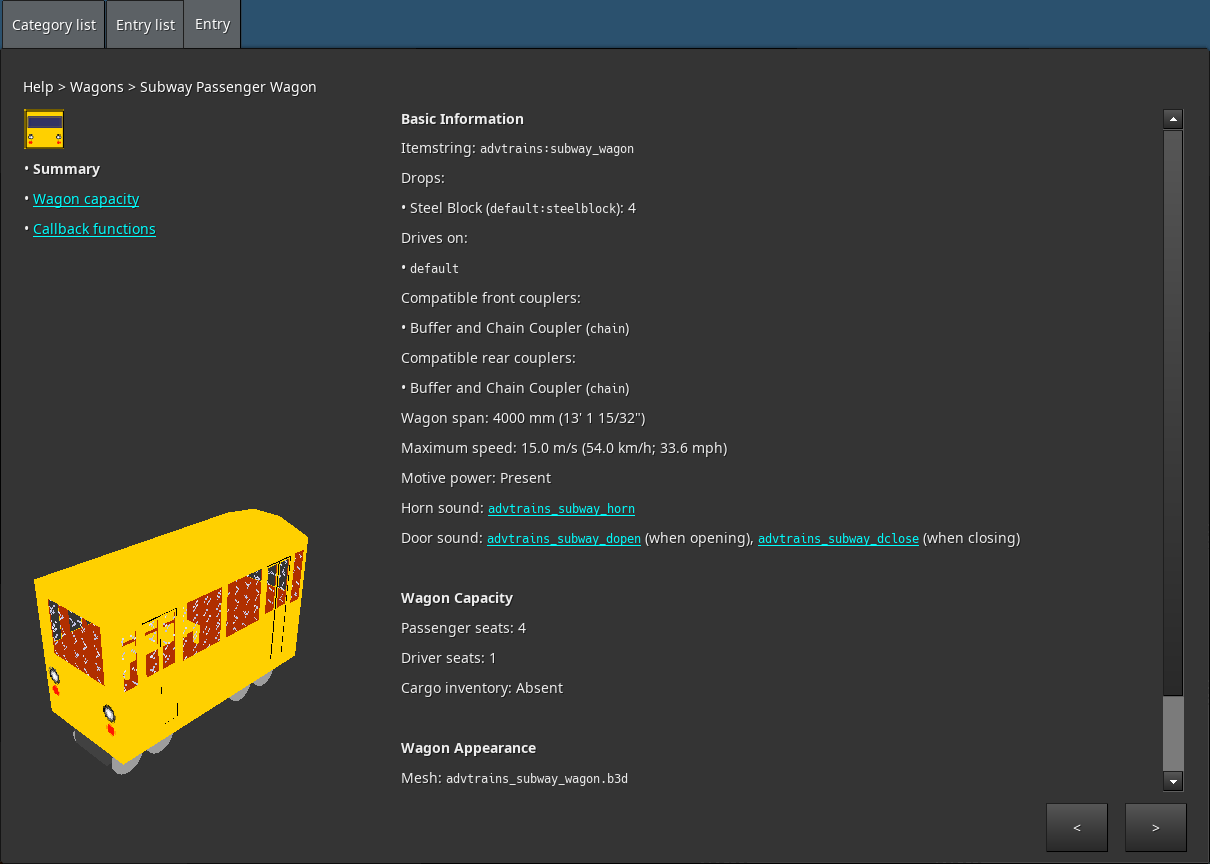
Task: Open the Wagon capacity section link
Action: [x=86, y=199]
